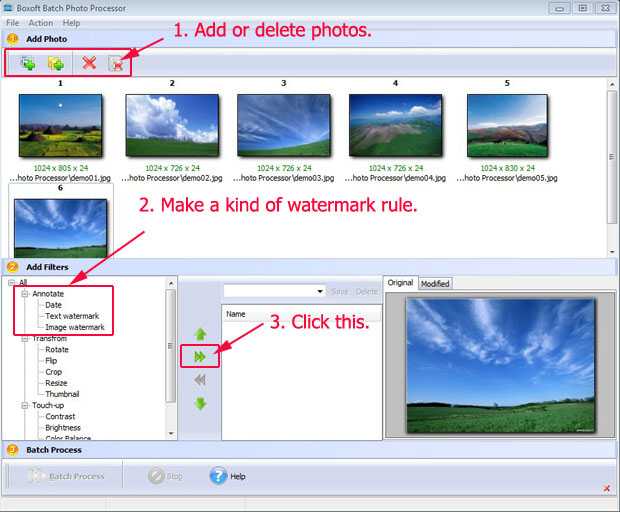The image size is (620, 512).
Task: Click filter tree scrollbar up arrow
Action: [171, 283]
